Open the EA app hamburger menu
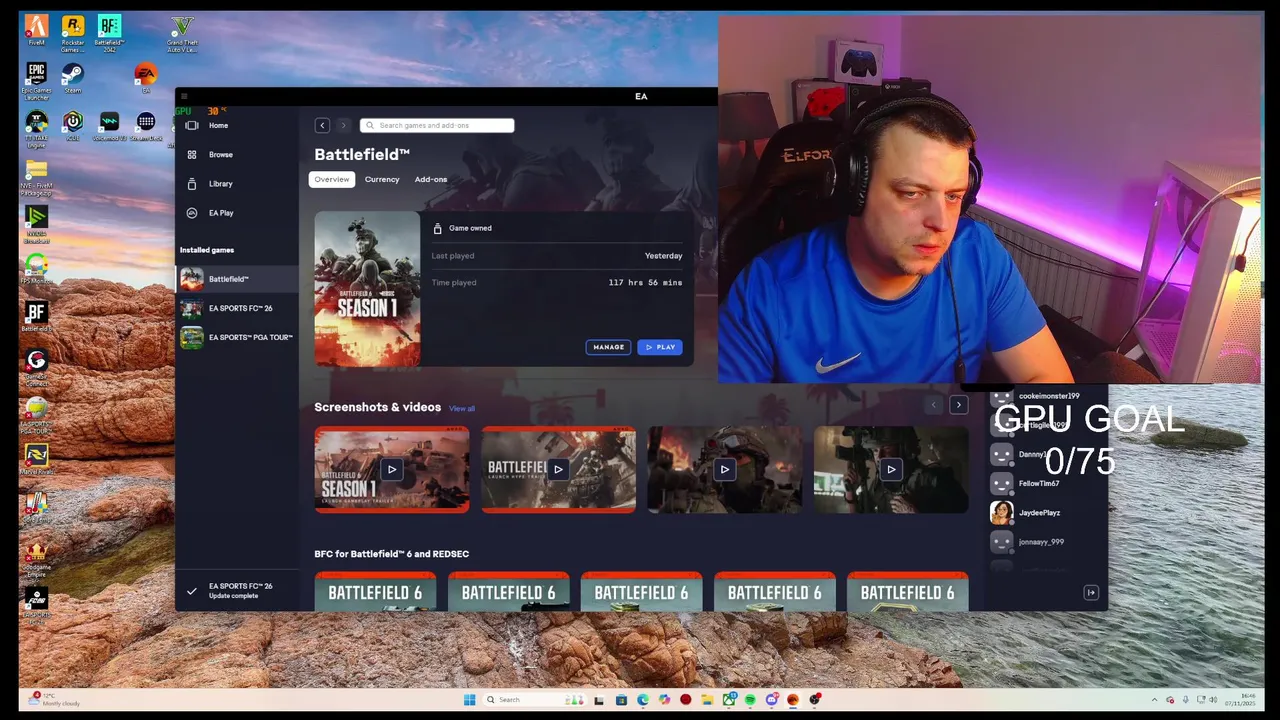This screenshot has width=1280, height=720. 184,97
